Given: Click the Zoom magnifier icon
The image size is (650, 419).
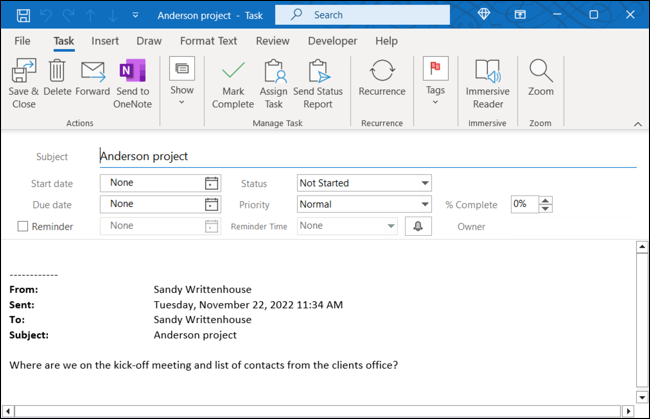Looking at the screenshot, I should click(x=541, y=80).
